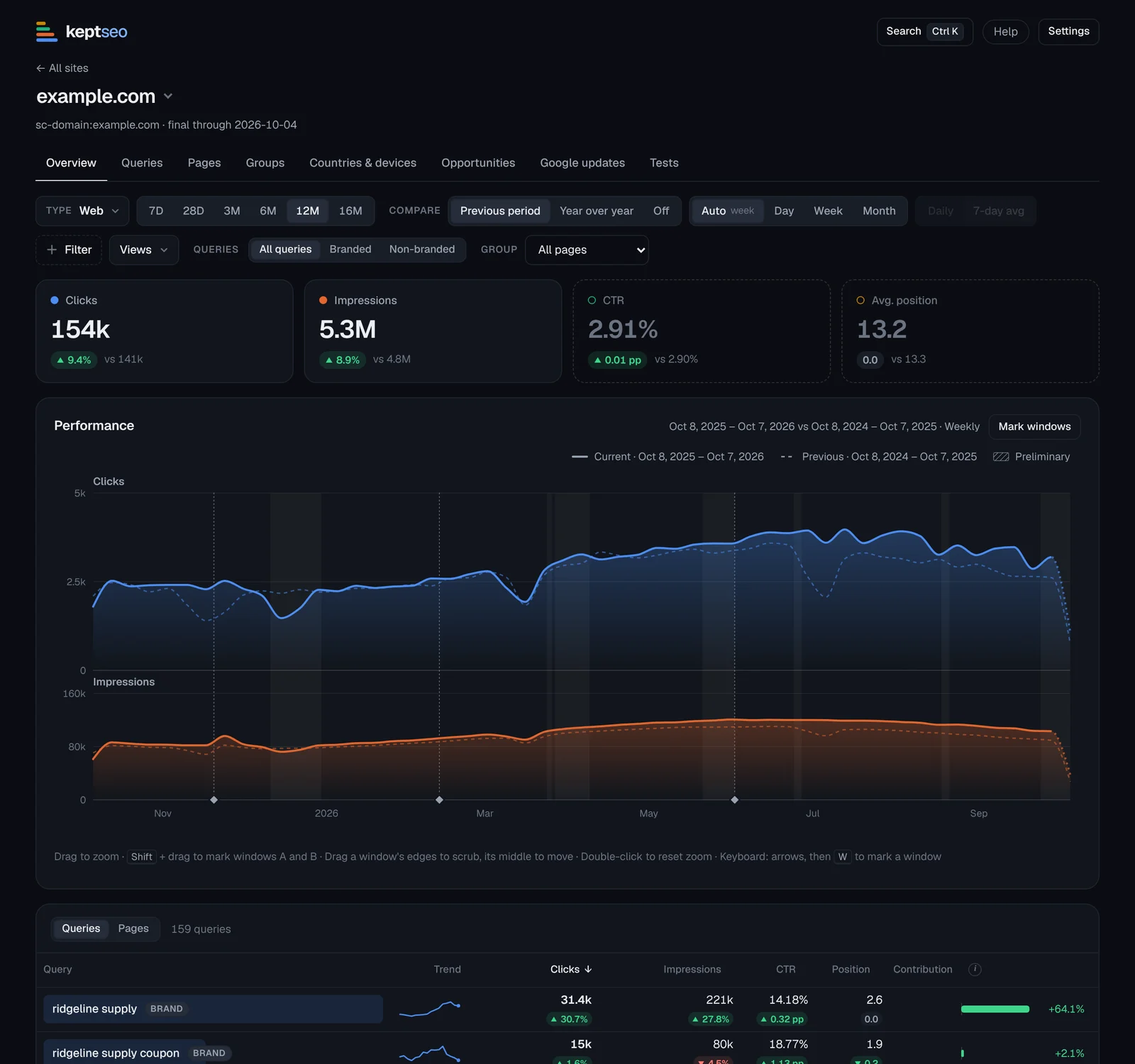Switch table to Pages view
Viewport: 1135px width, 1064px height.
tap(133, 929)
